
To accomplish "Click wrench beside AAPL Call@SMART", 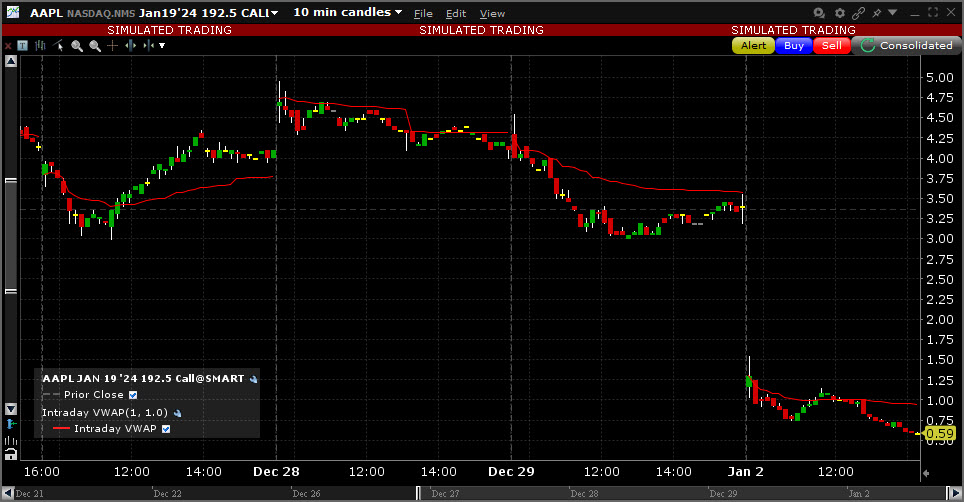I will pos(253,379).
